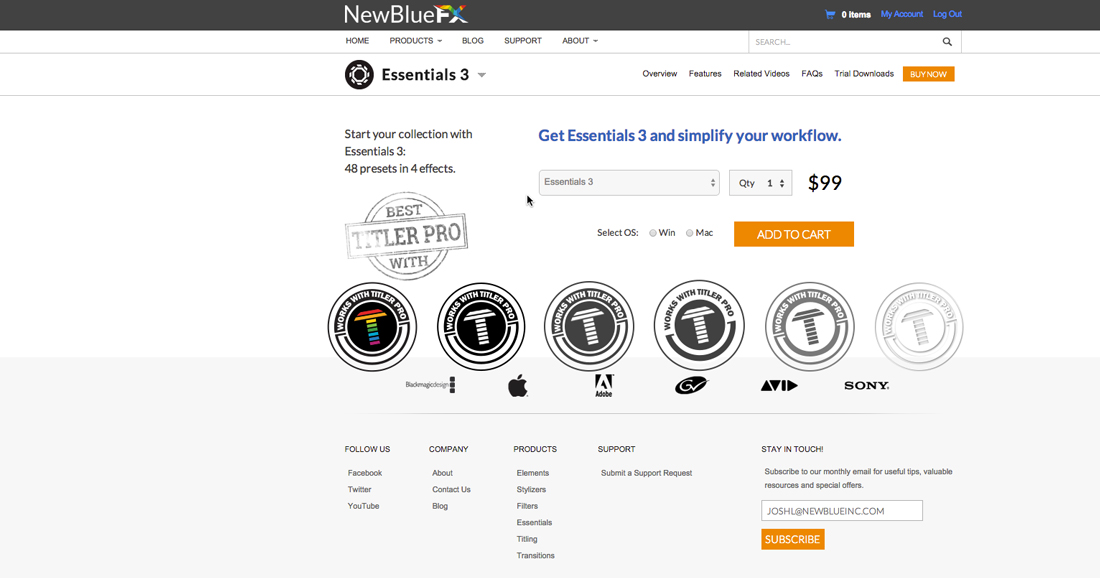Open the Twitter footer link
This screenshot has height=578, width=1100.
[x=359, y=490]
